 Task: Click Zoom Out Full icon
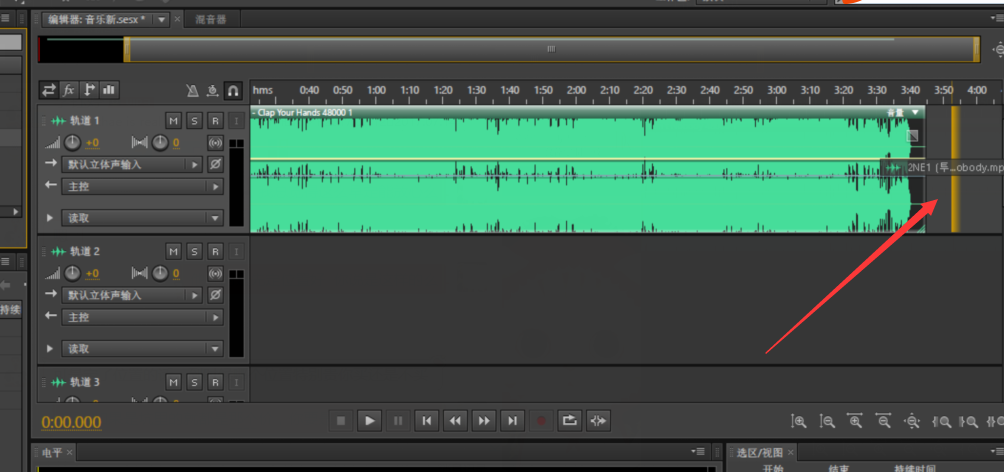tap(912, 421)
